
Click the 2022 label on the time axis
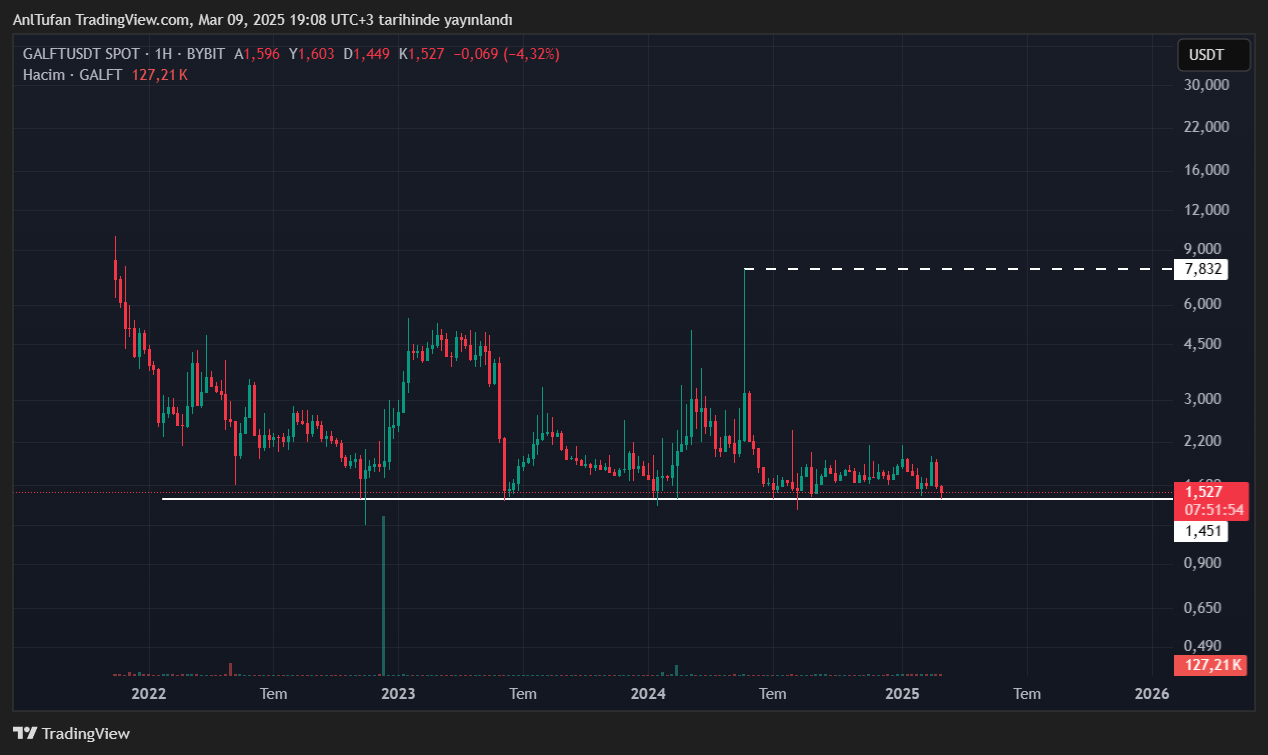(x=148, y=693)
